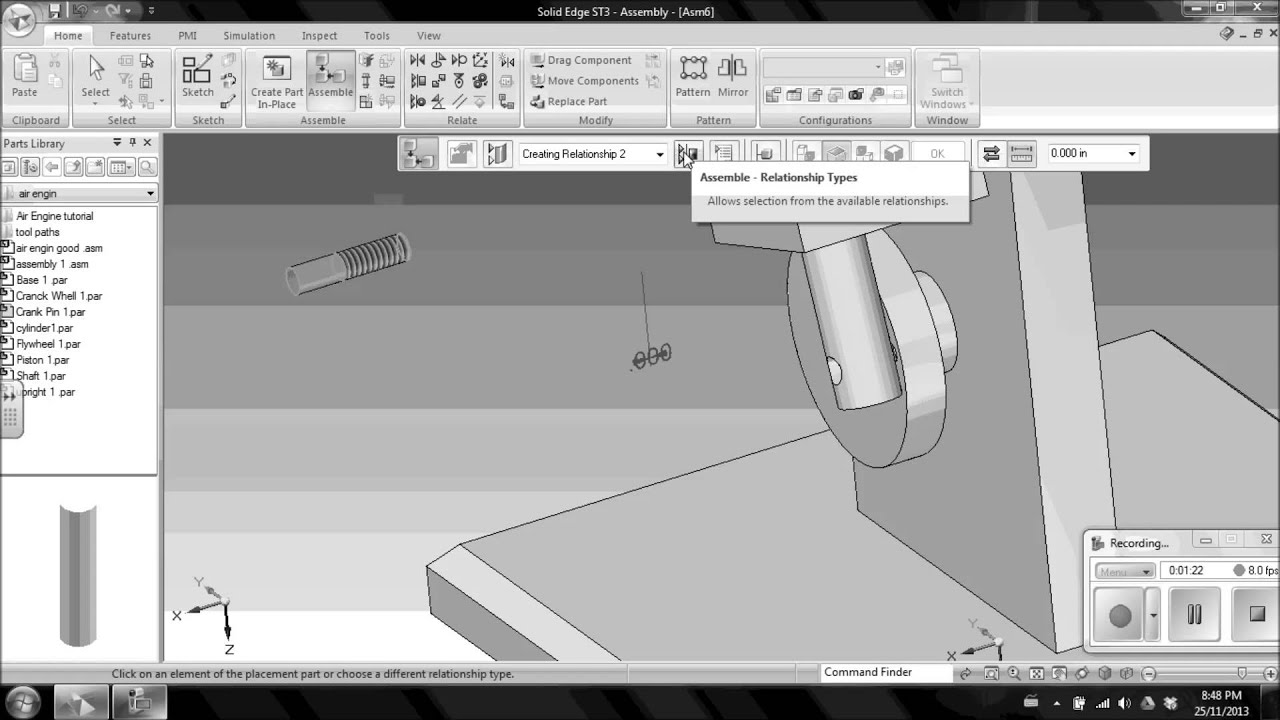The width and height of the screenshot is (1280, 720).
Task: Toggle the offset ruler option on command bar
Action: pyautogui.click(x=1021, y=153)
